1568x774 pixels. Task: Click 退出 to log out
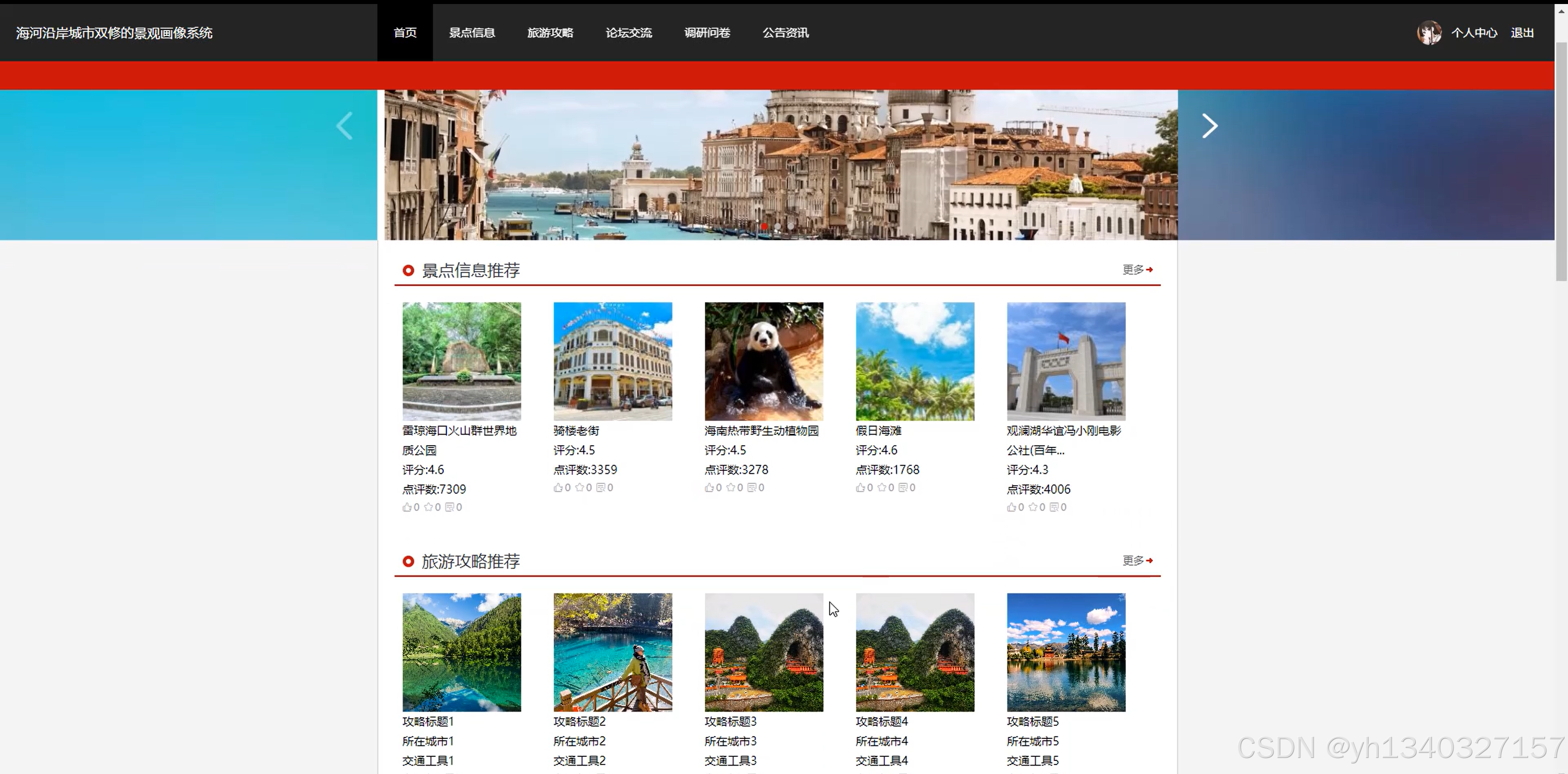1522,33
